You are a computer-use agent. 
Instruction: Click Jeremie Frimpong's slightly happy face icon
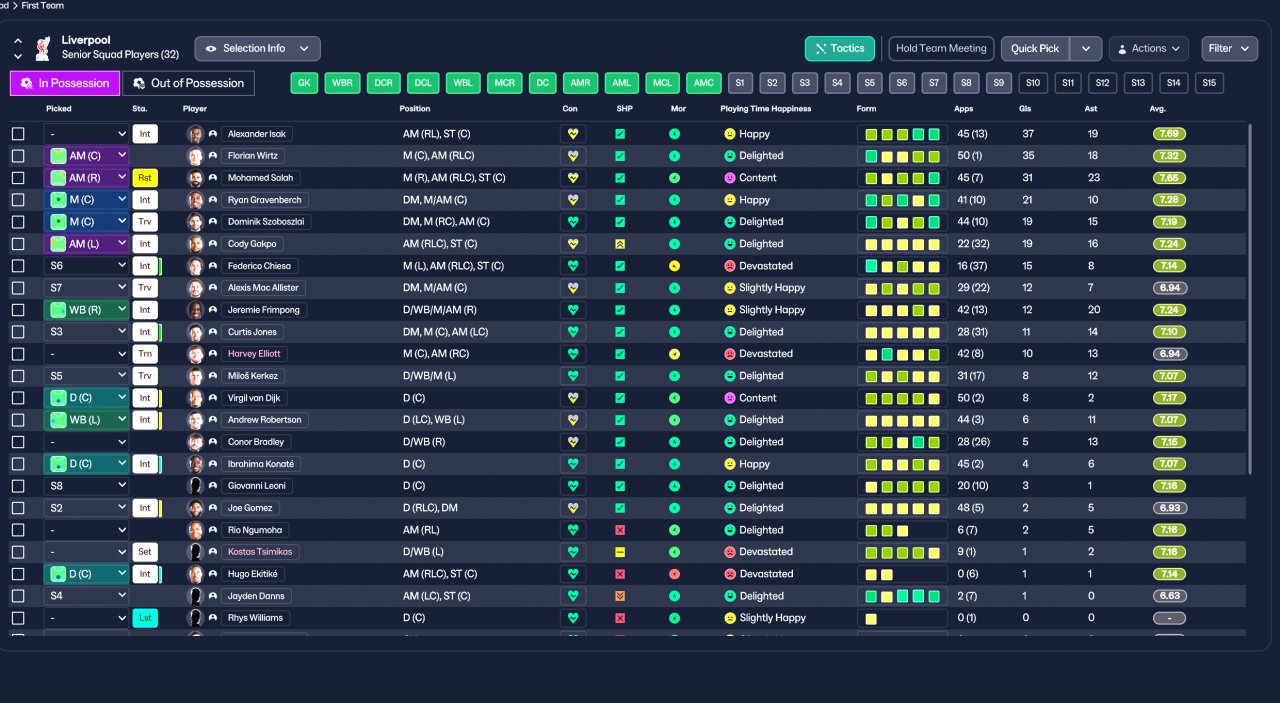click(730, 310)
